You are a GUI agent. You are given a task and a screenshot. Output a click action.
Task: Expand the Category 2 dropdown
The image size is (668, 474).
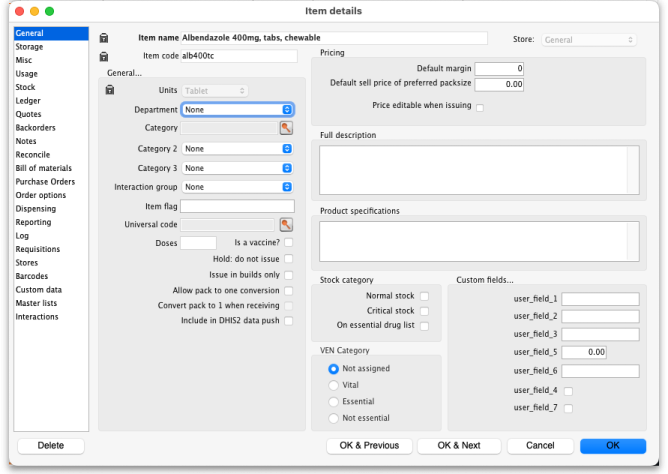pyautogui.click(x=238, y=148)
